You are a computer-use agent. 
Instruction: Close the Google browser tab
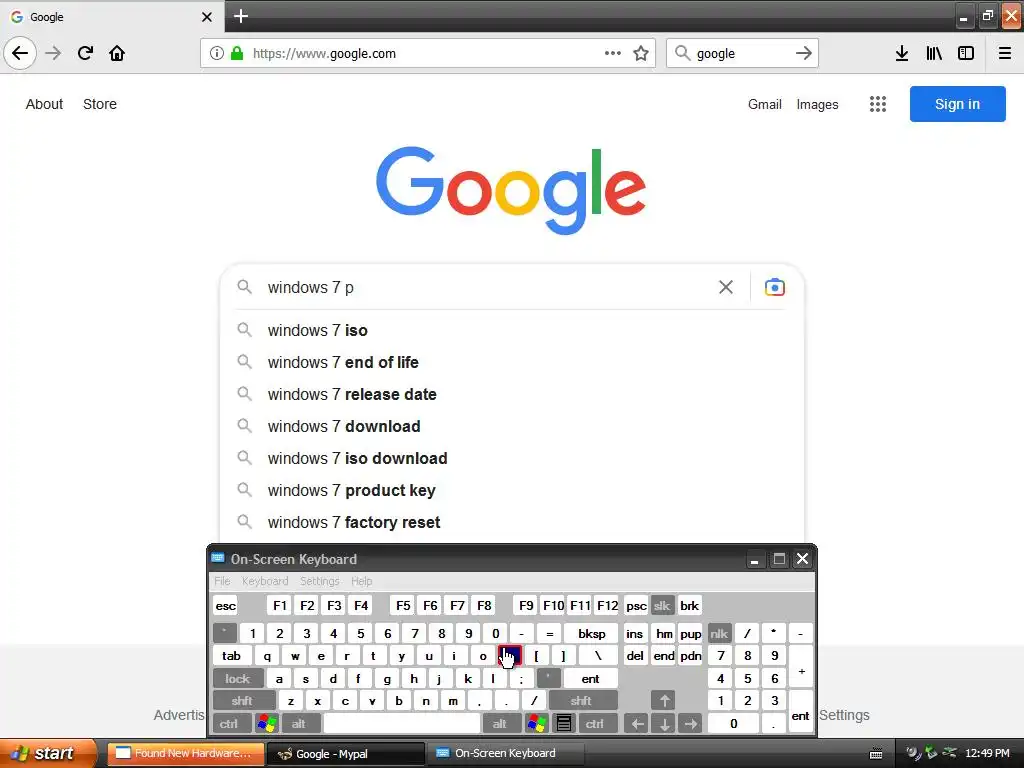206,17
